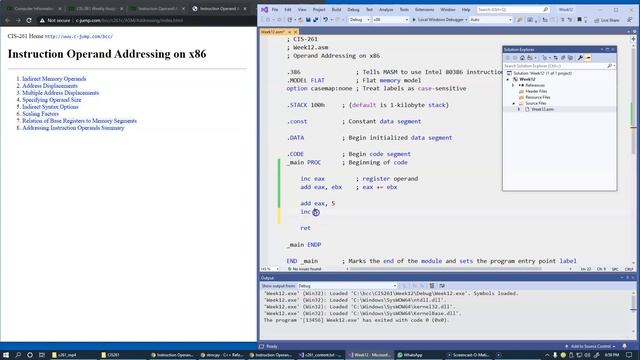Click Sync with Active Document icon
This screenshot has height=360, width=640.
(556, 58)
